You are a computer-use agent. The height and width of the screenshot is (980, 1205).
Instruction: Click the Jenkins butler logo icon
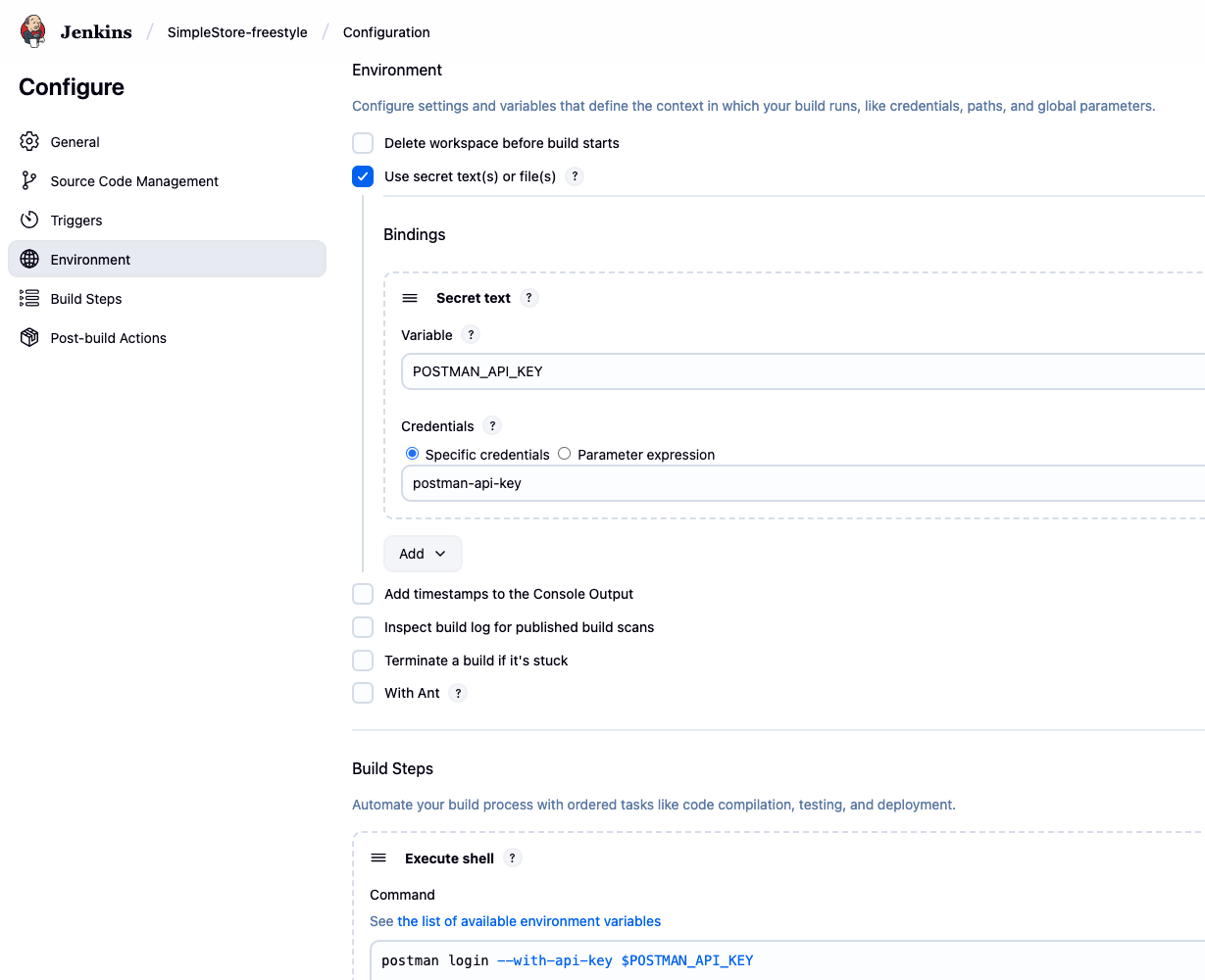pyautogui.click(x=33, y=31)
